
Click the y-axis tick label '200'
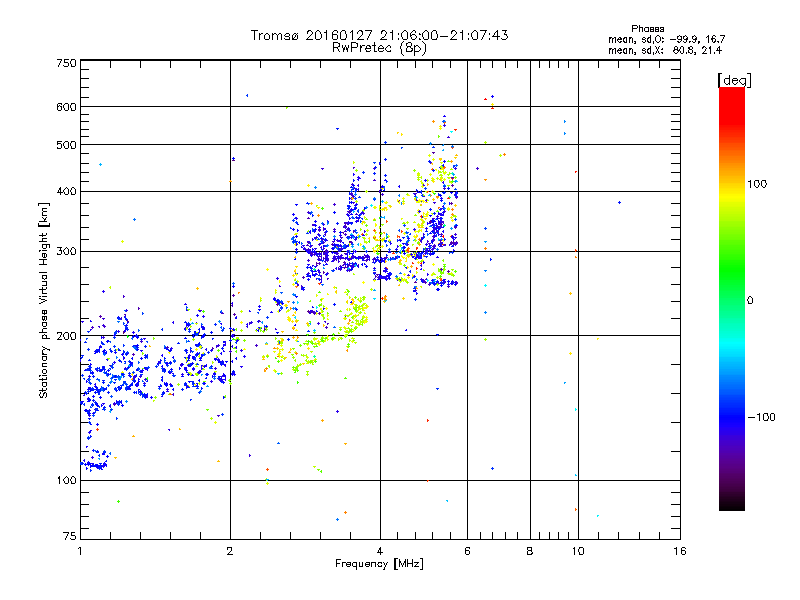(x=66, y=336)
